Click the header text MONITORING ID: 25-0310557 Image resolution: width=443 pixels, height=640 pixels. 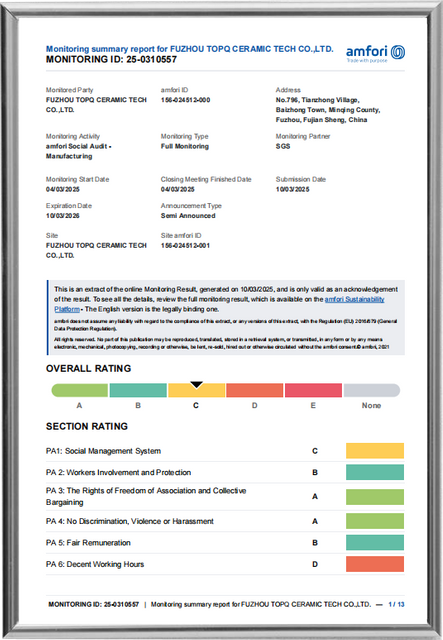(111, 60)
